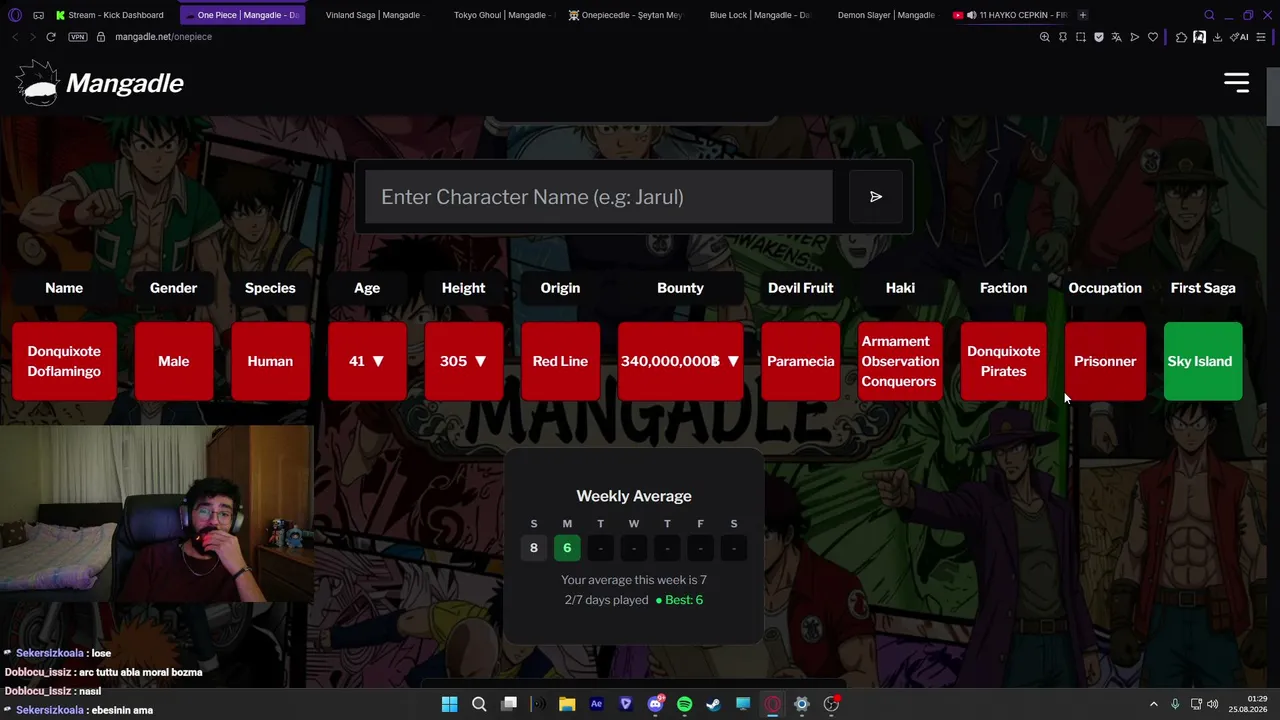This screenshot has height=720, width=1280.
Task: Open OBS Studio from the taskbar
Action: click(831, 704)
